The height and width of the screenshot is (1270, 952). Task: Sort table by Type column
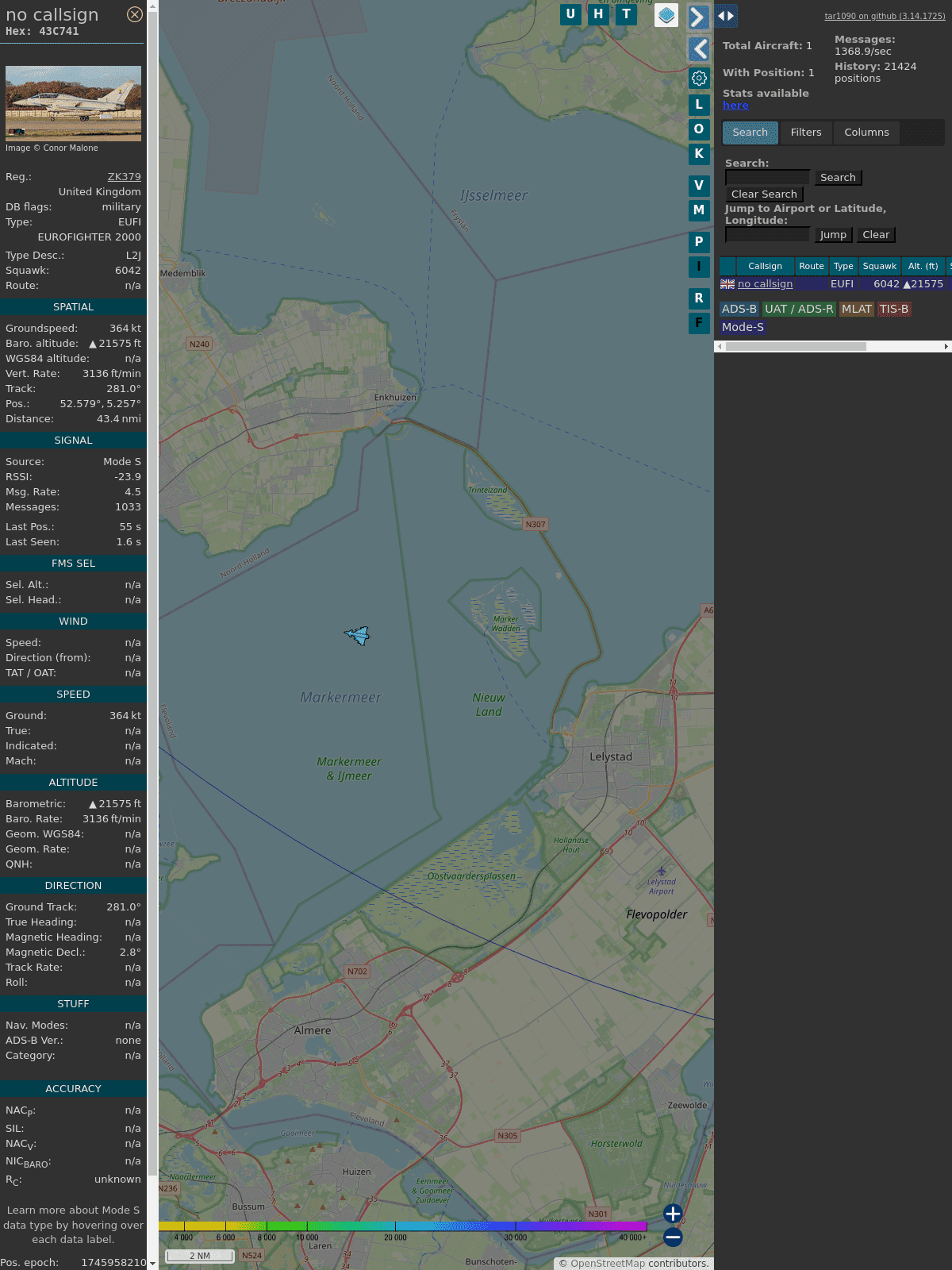click(x=843, y=267)
